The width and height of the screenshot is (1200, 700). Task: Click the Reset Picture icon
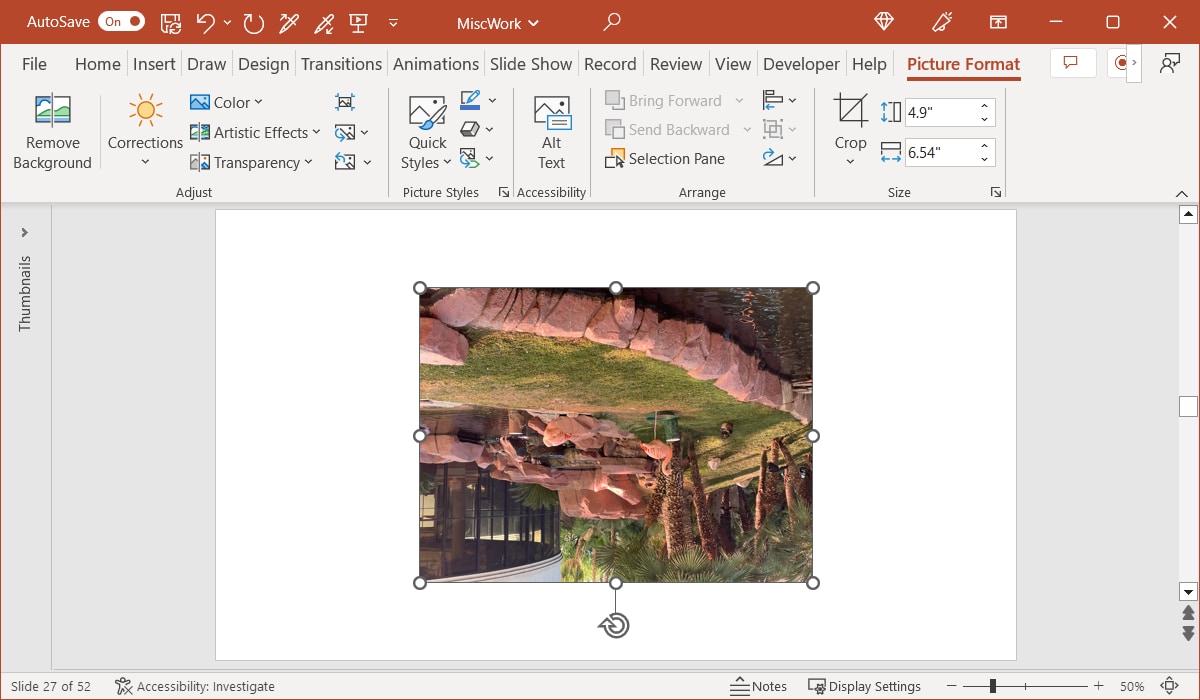click(345, 162)
